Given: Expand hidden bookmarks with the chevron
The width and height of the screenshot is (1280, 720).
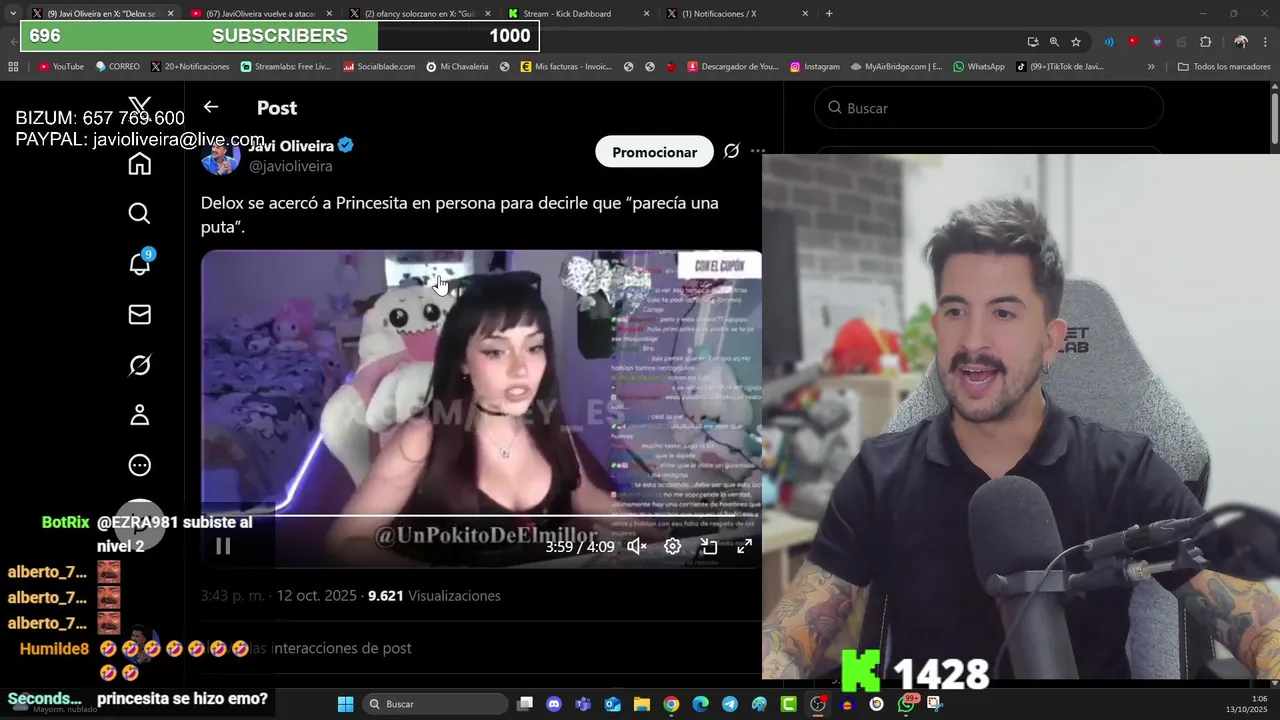Looking at the screenshot, I should (x=1151, y=67).
